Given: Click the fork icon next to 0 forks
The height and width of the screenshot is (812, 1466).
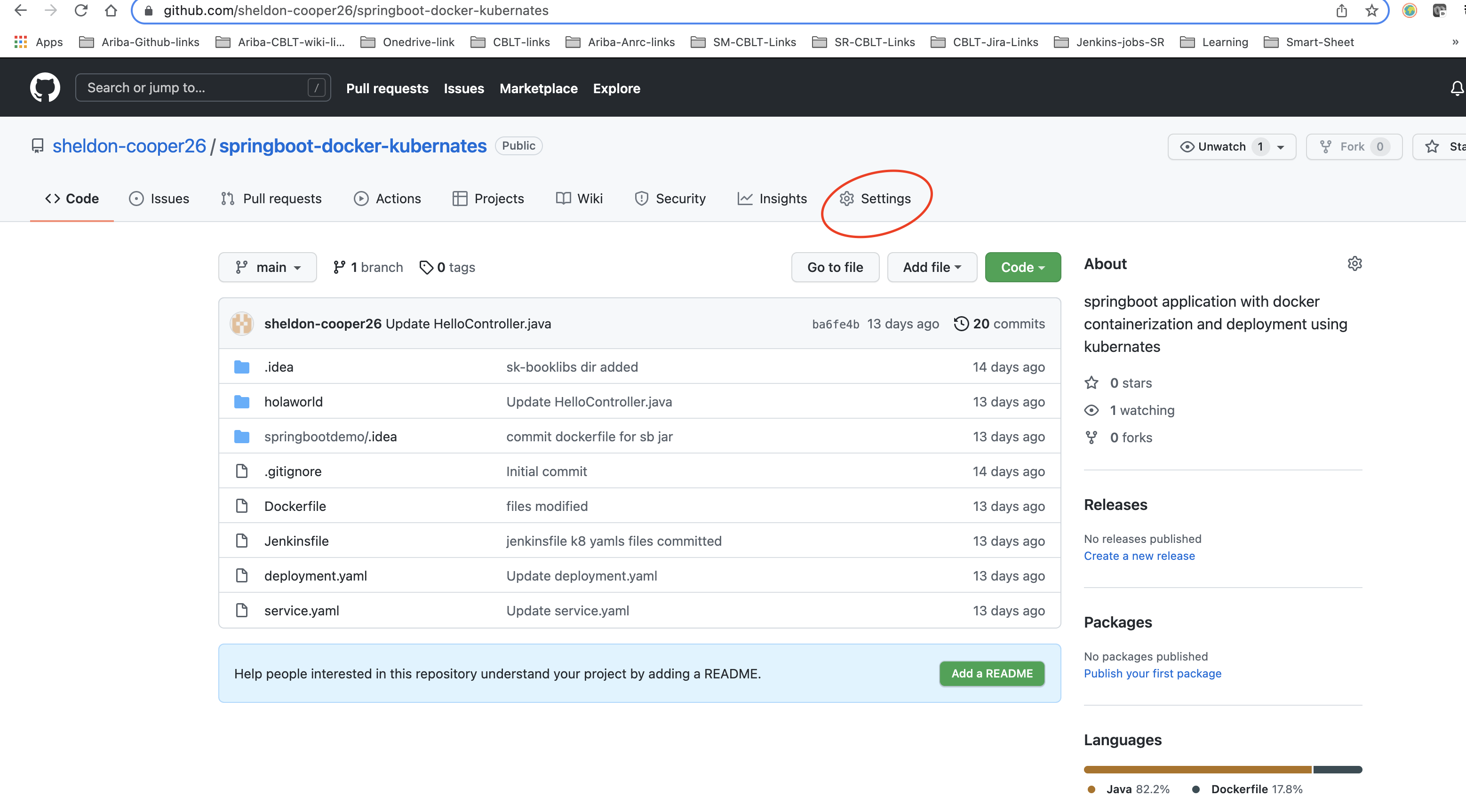Looking at the screenshot, I should pos(1091,438).
